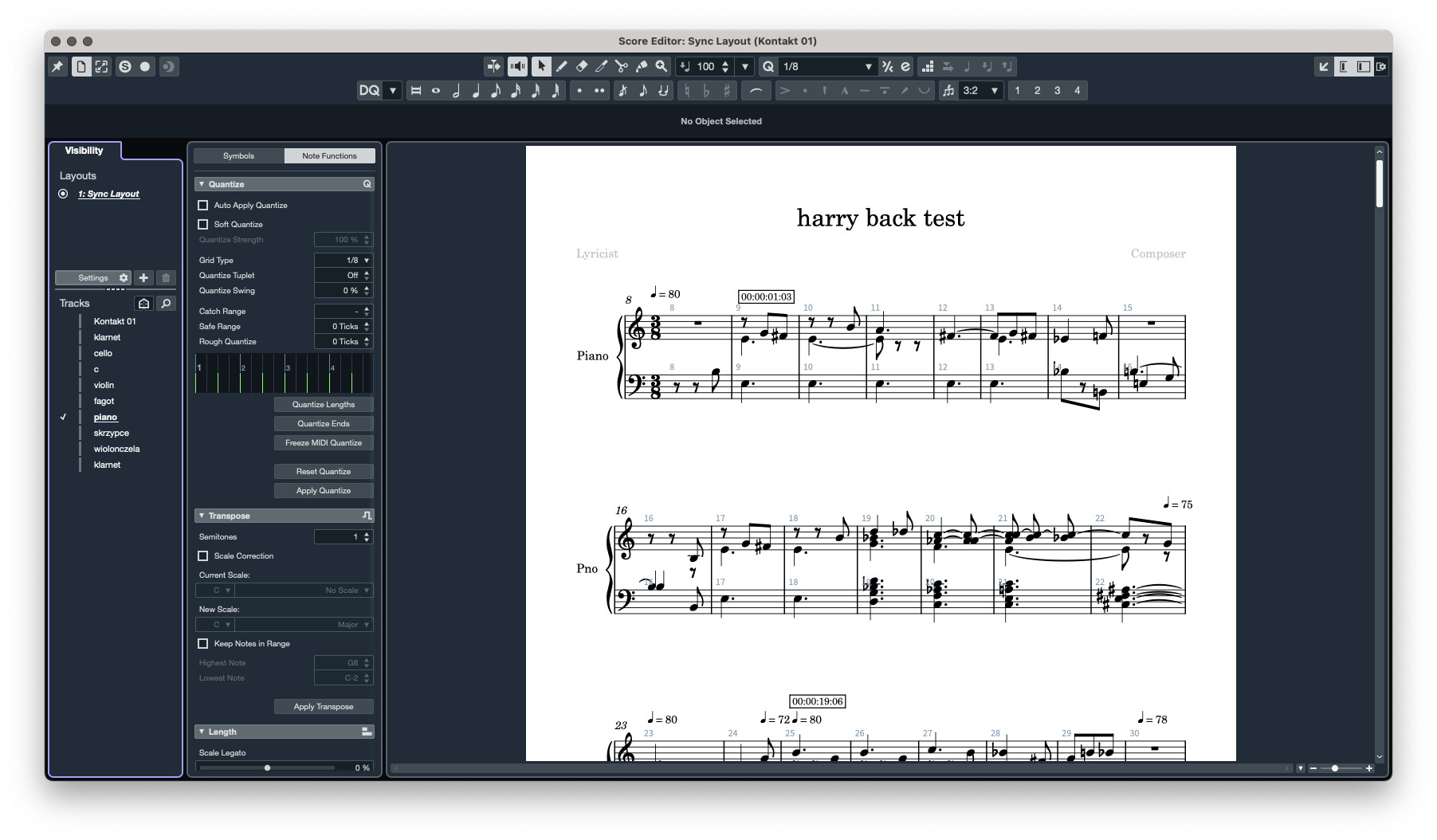Click the Apply Transpose button

click(x=324, y=707)
